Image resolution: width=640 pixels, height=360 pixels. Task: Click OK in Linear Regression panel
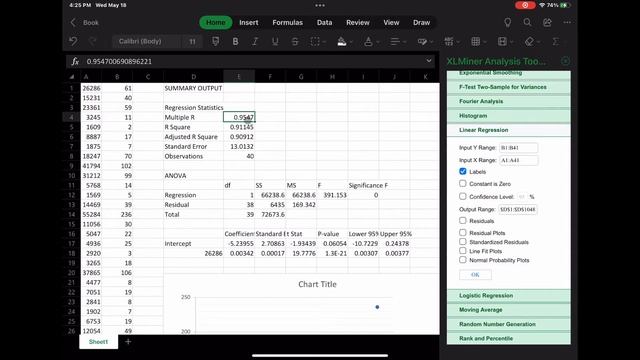click(475, 275)
